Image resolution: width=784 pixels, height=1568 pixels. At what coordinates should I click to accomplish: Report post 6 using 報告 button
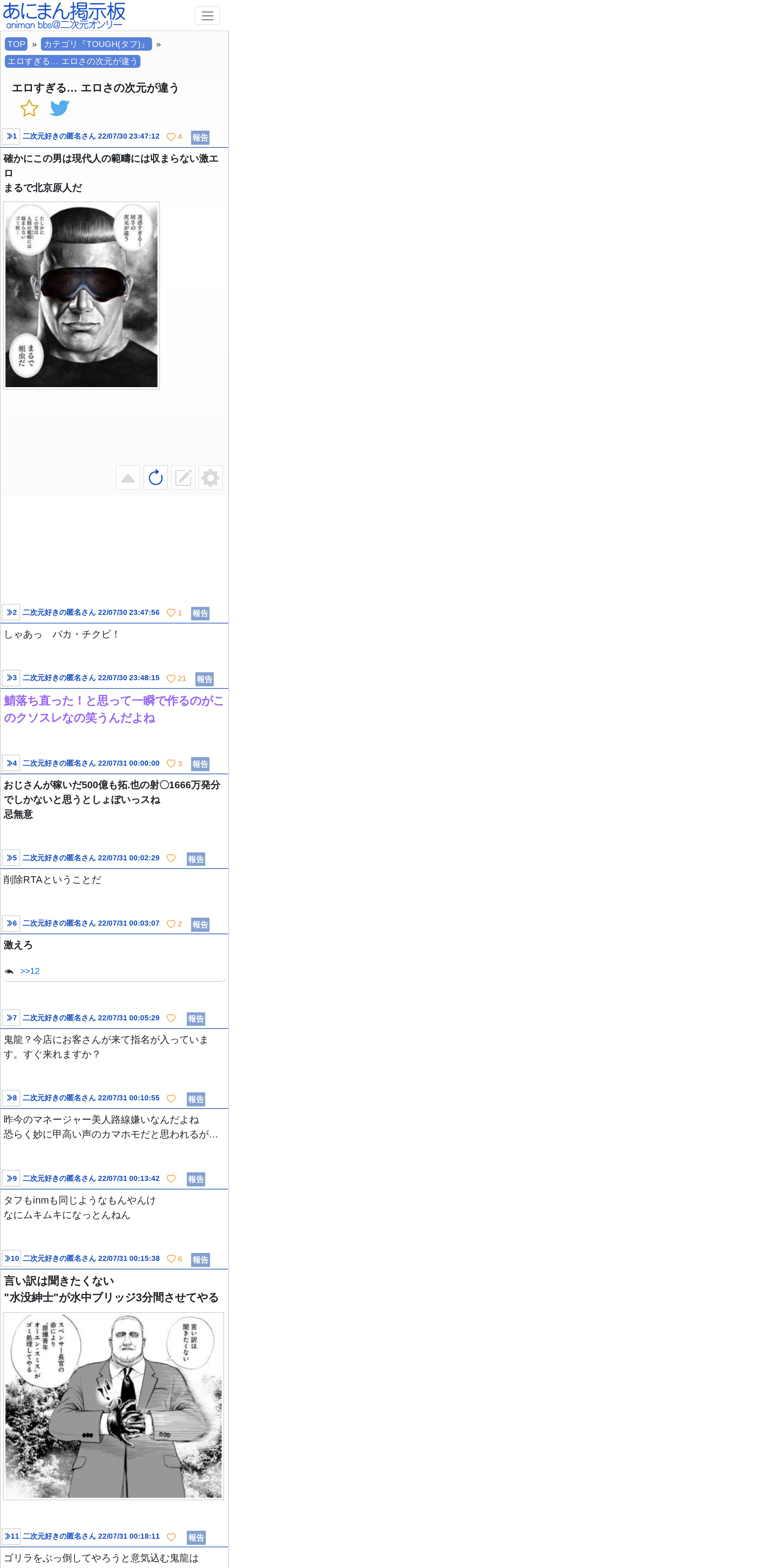[200, 925]
